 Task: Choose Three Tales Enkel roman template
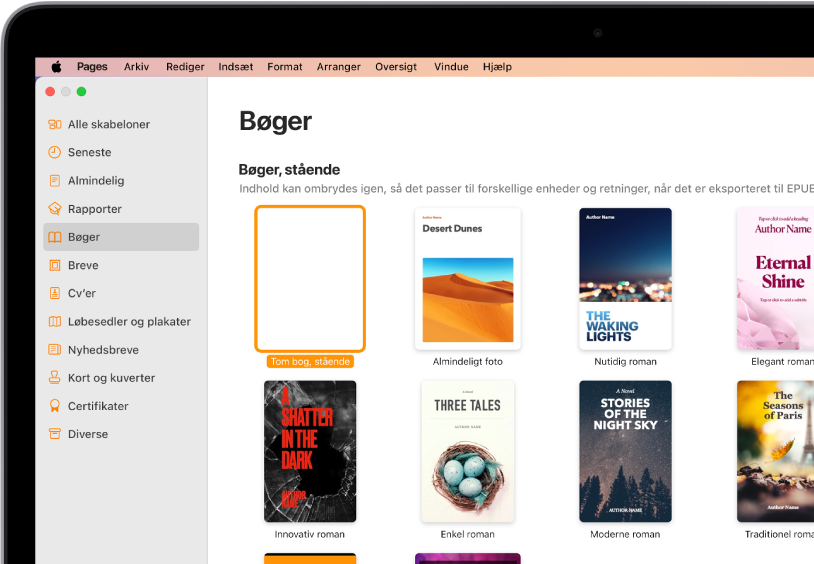coord(468,451)
